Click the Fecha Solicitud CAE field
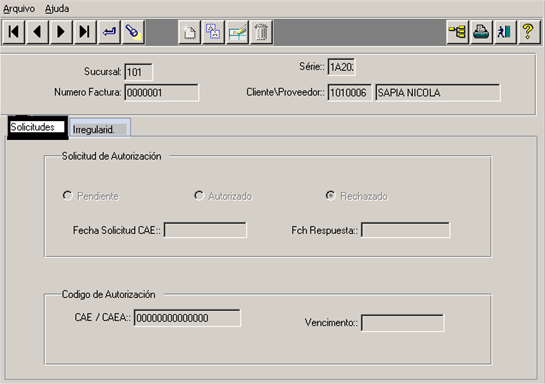This screenshot has height=384, width=545. [x=205, y=230]
